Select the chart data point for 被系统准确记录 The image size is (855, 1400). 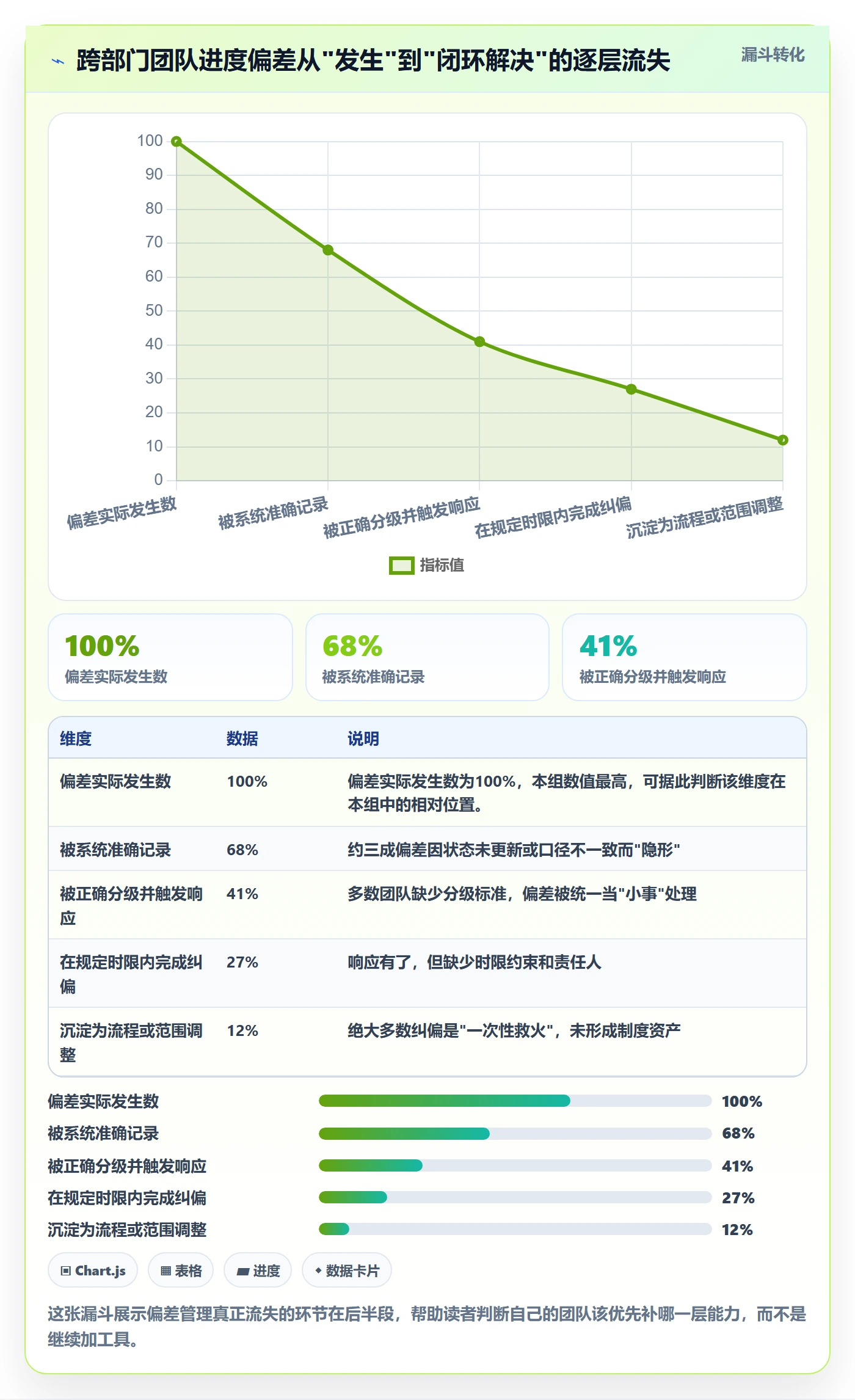click(328, 250)
